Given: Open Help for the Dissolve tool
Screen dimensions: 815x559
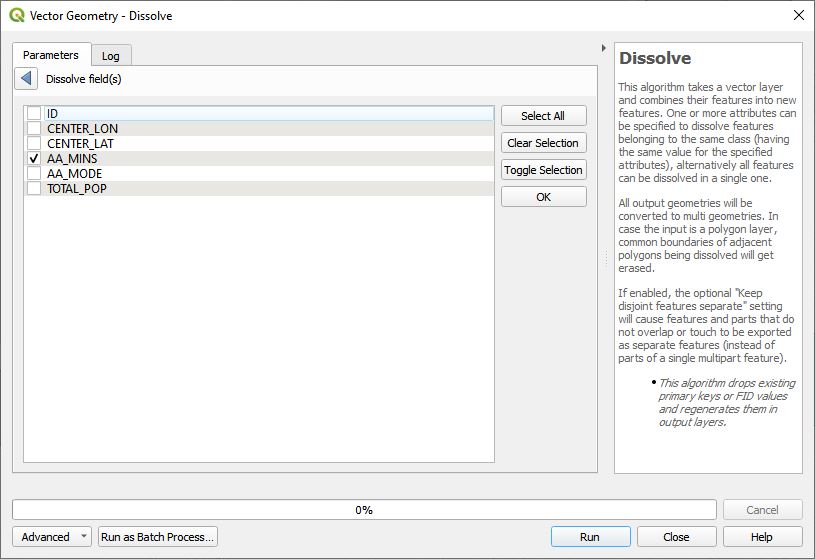Looking at the screenshot, I should 762,537.
